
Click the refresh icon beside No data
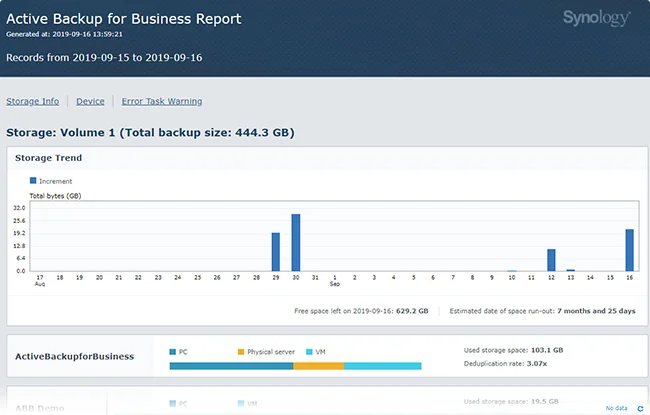(640, 408)
